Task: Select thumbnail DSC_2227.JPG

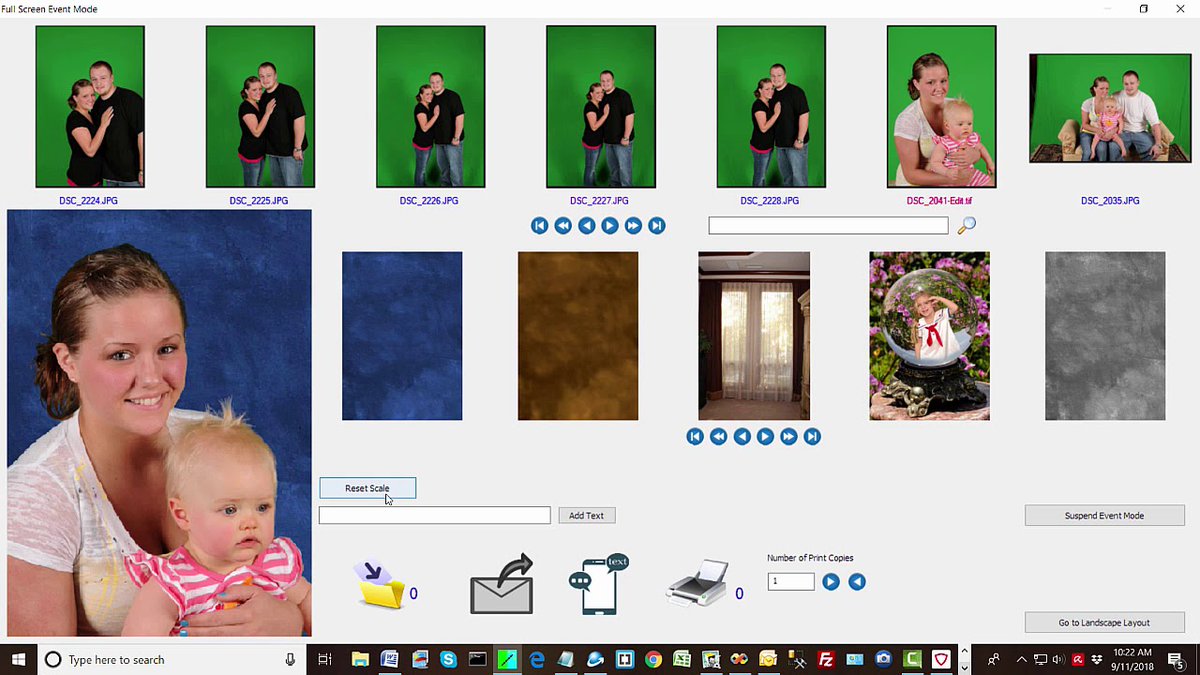Action: [x=601, y=107]
